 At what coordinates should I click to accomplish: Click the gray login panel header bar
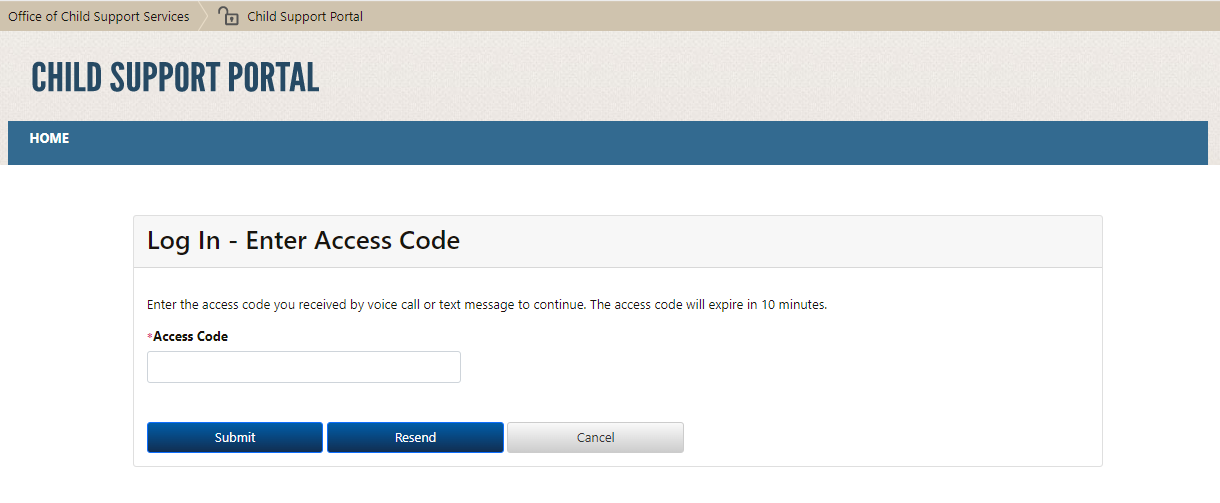pos(780,242)
